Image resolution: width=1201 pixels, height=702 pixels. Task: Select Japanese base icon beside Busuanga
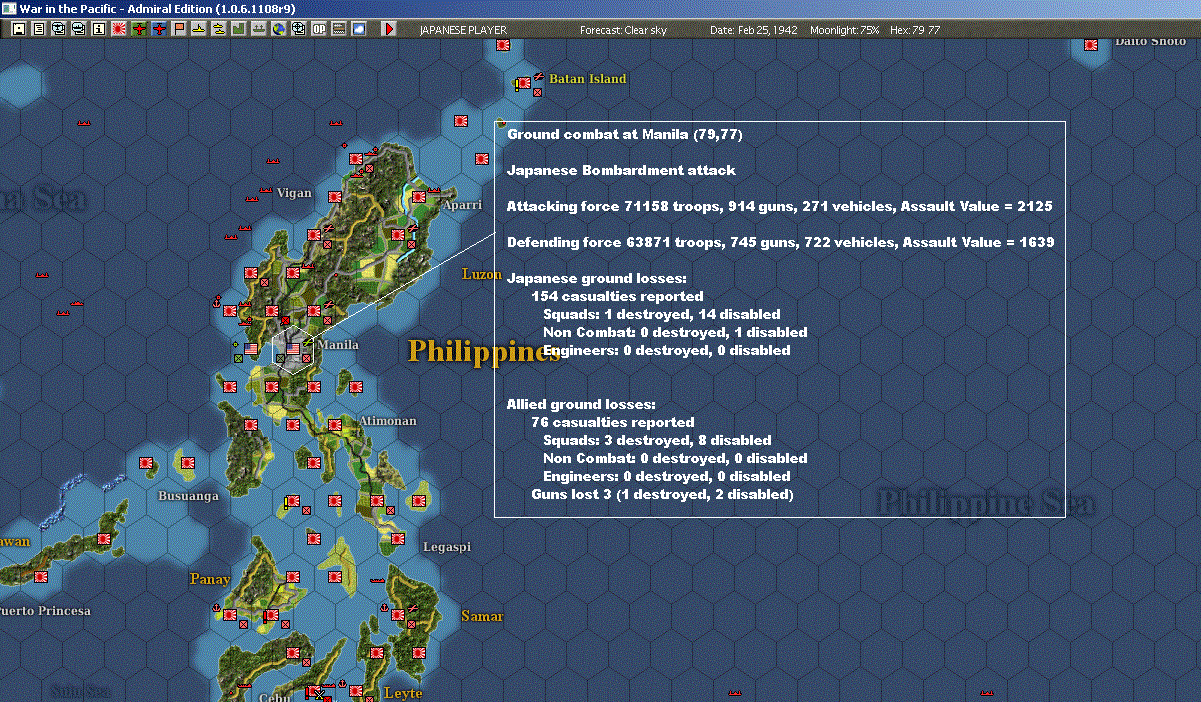pyautogui.click(x=187, y=462)
